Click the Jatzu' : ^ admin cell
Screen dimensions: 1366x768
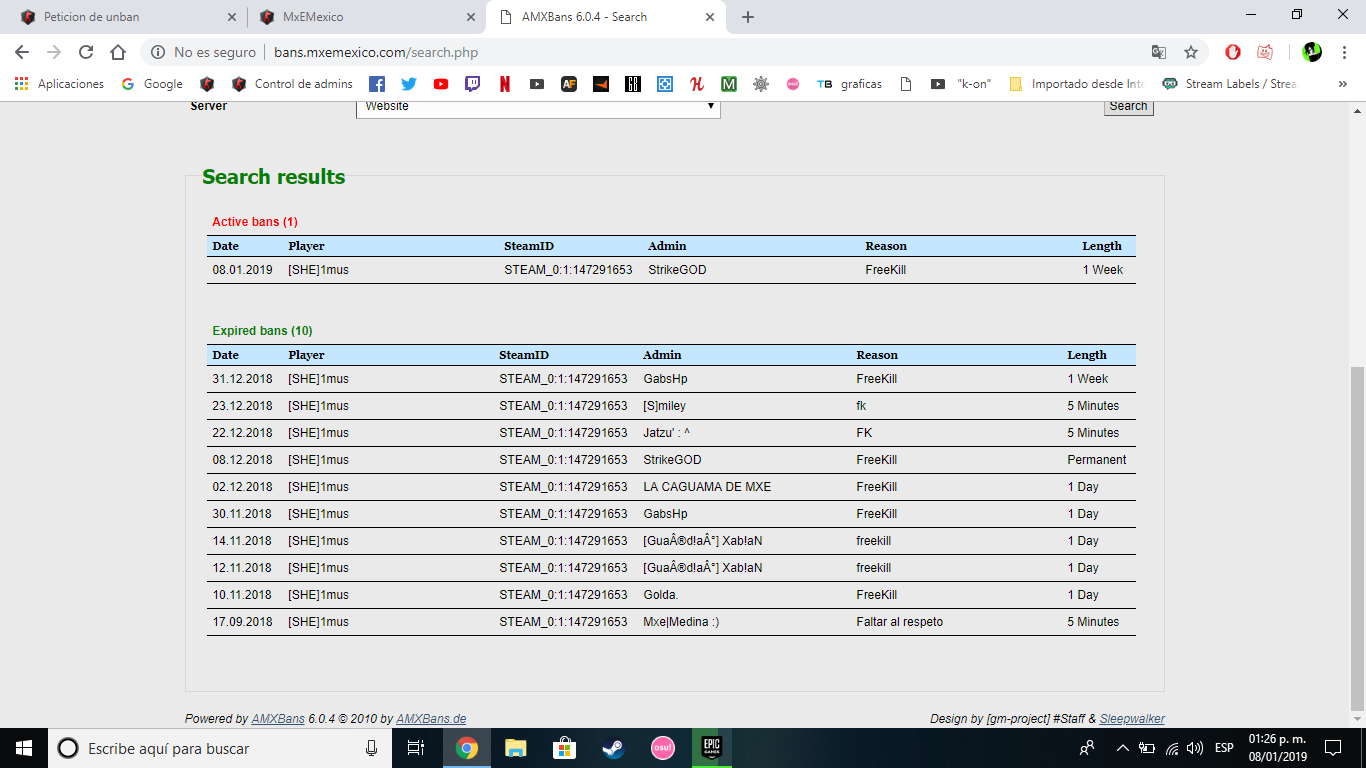(666, 433)
